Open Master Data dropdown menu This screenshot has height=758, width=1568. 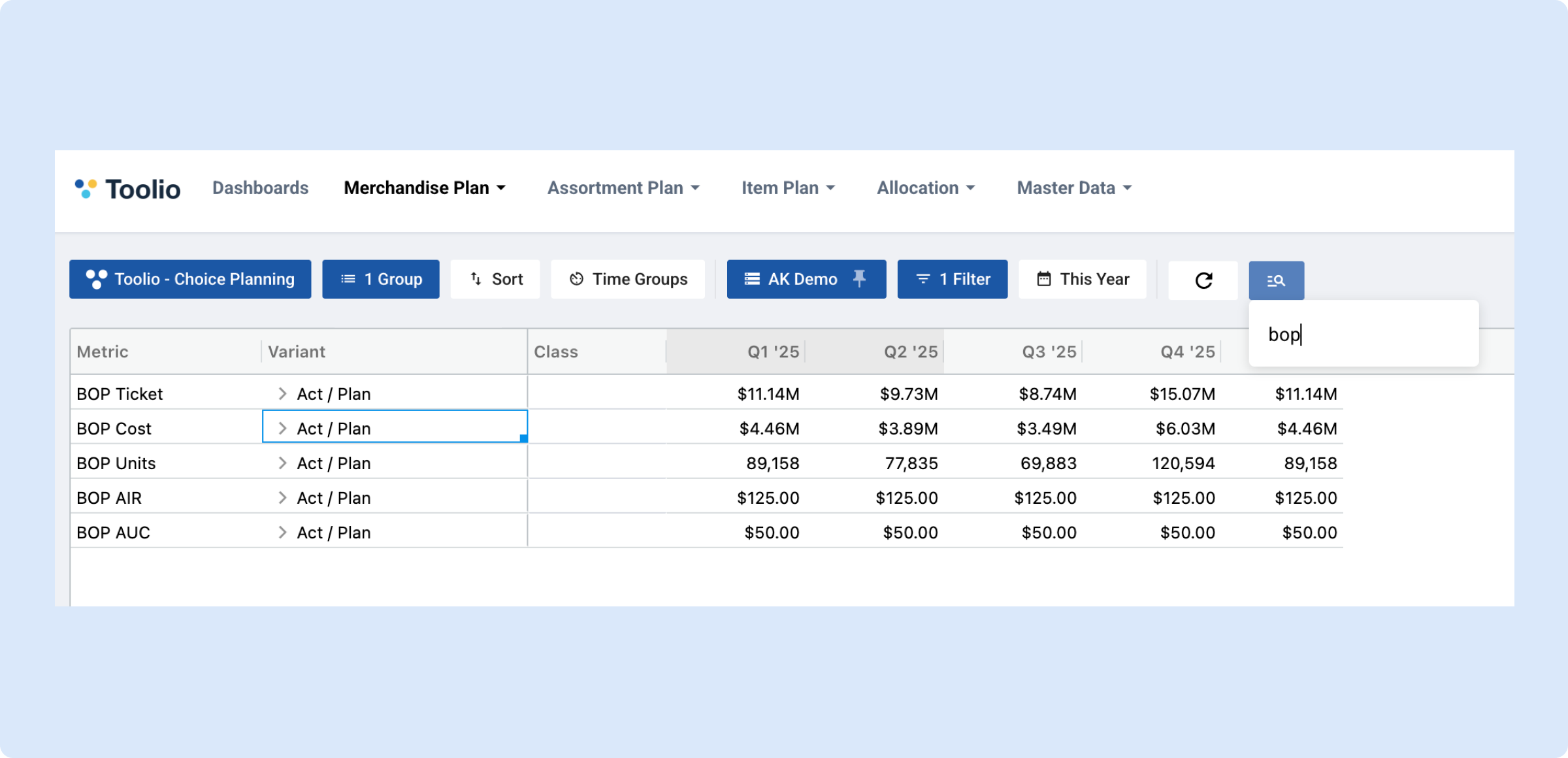(x=1073, y=188)
